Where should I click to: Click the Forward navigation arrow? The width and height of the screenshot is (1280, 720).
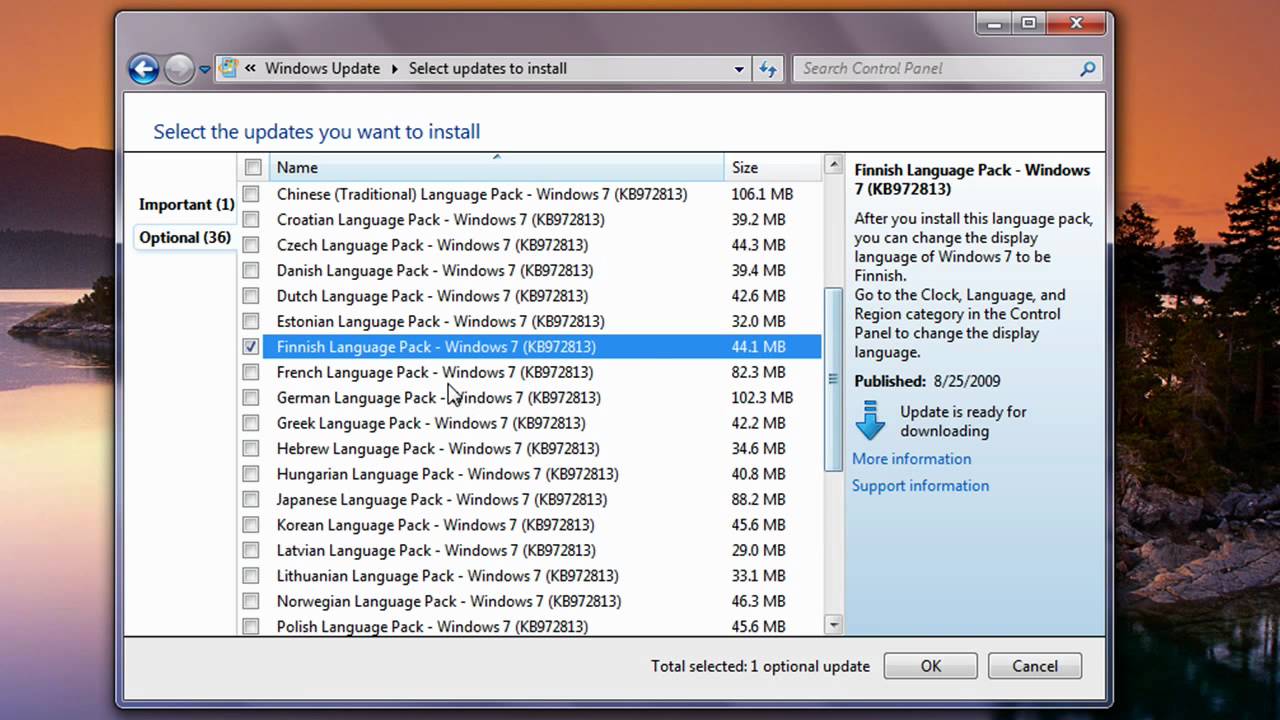click(x=179, y=69)
